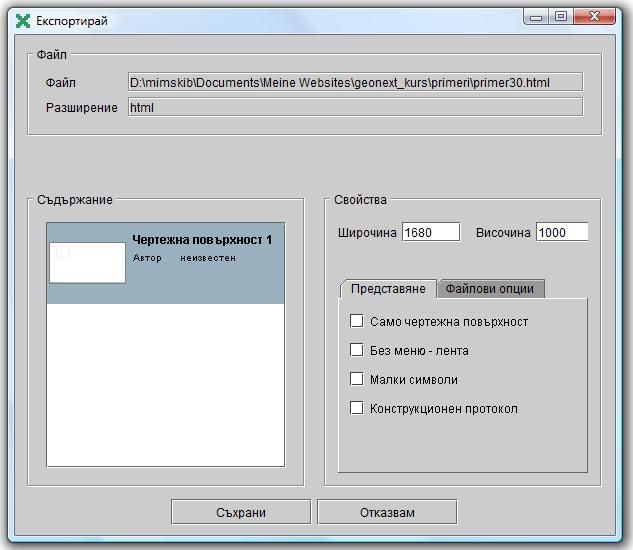Click the неизвестен author value
The height and width of the screenshot is (550, 633).
pos(208,258)
